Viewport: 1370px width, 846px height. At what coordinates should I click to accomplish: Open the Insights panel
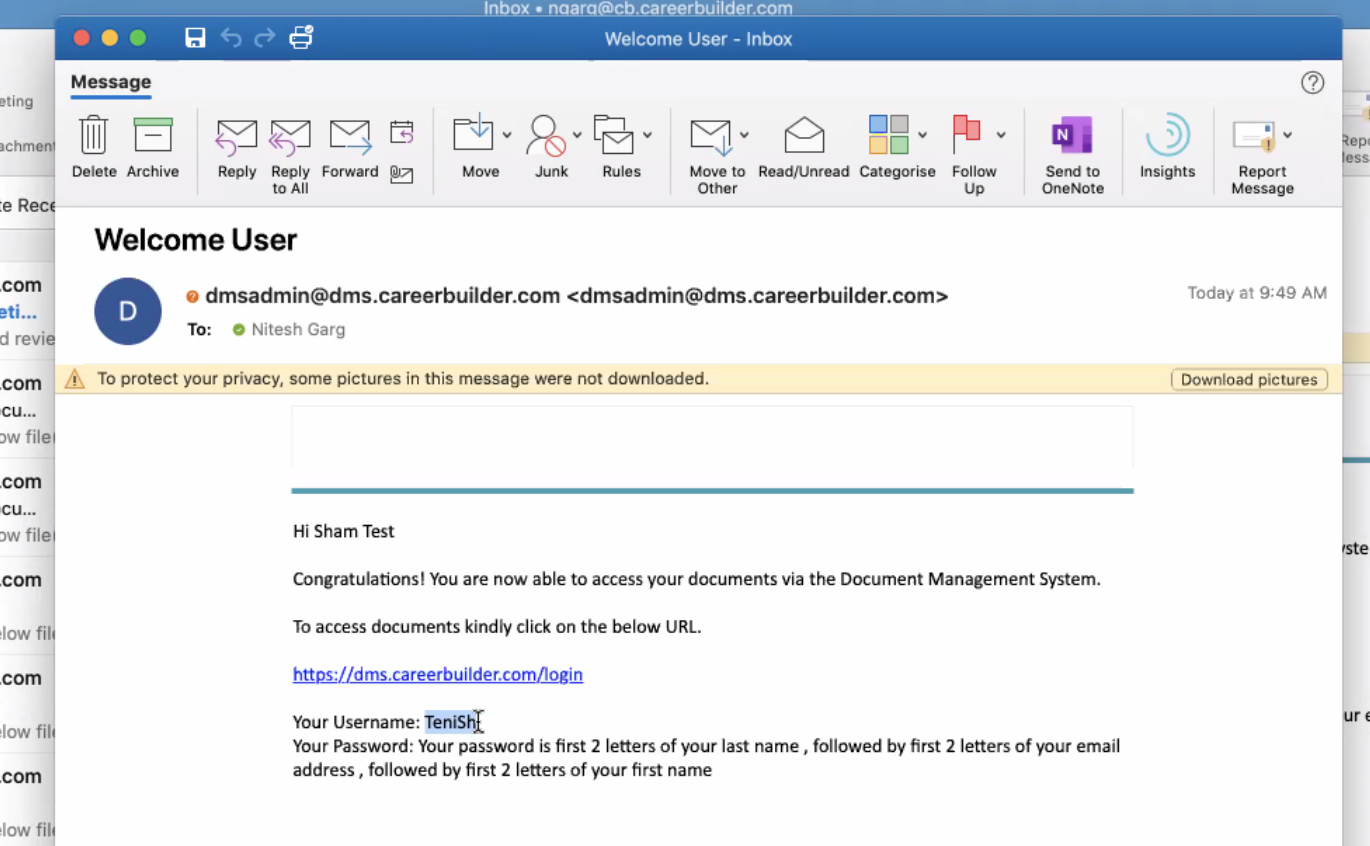[1167, 136]
